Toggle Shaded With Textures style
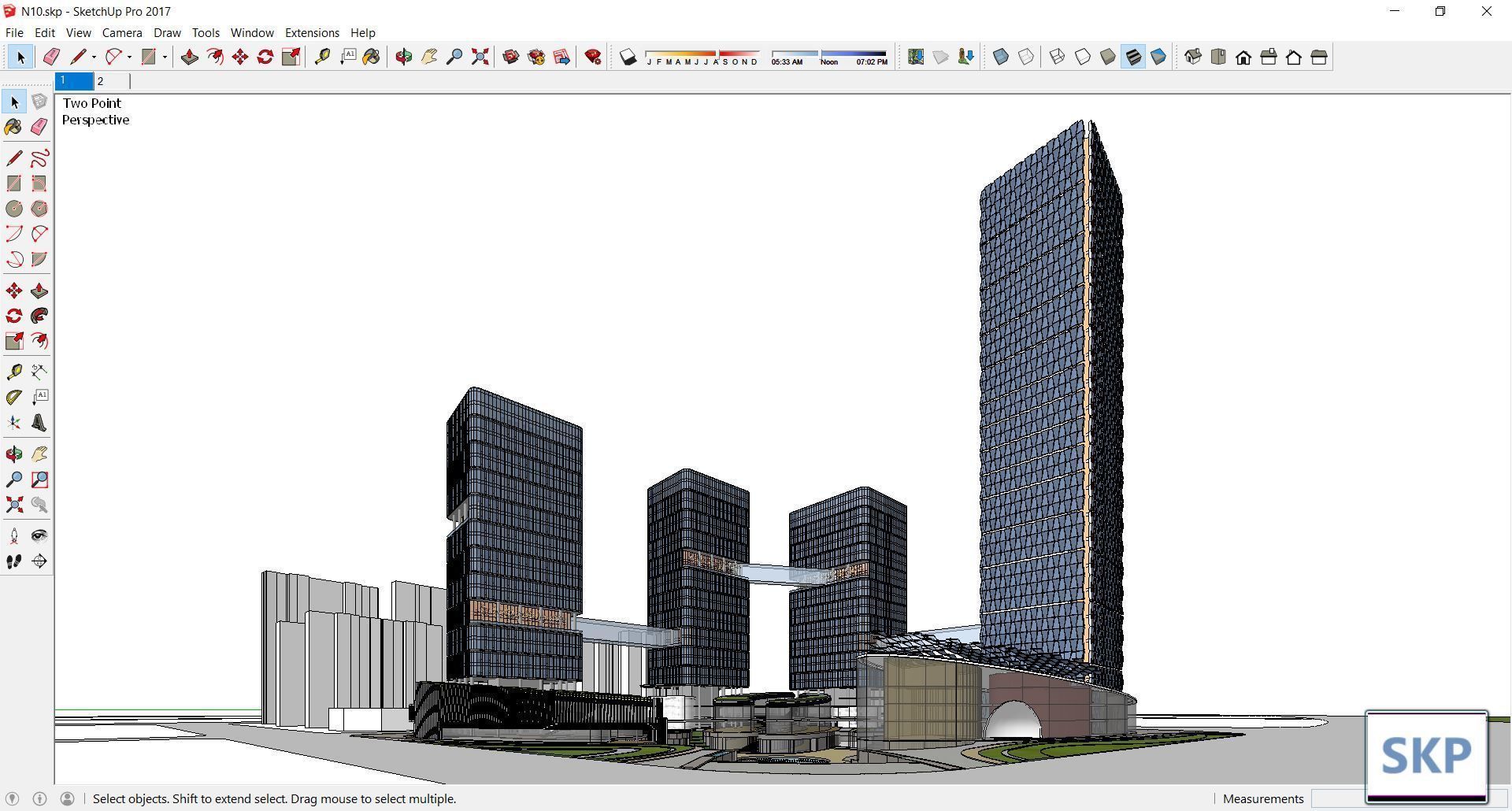Image resolution: width=1512 pixels, height=811 pixels. pyautogui.click(x=1133, y=57)
